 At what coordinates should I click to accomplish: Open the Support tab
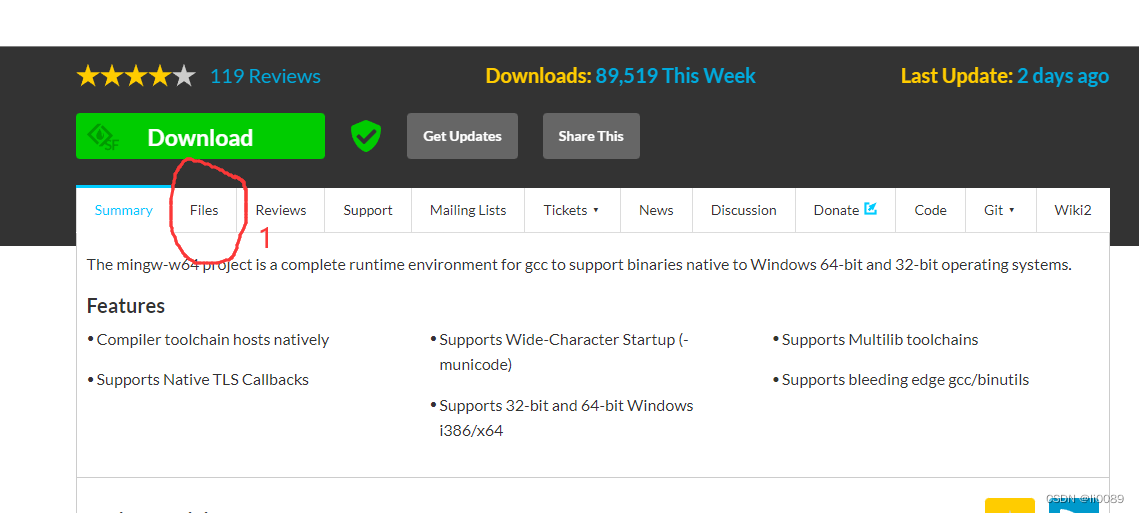tap(368, 210)
